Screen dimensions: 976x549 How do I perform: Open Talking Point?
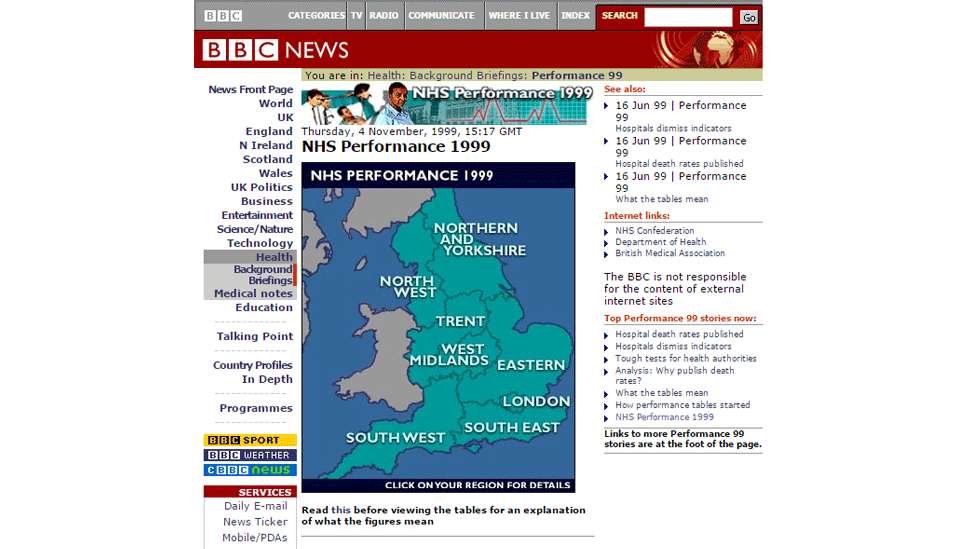tap(255, 336)
